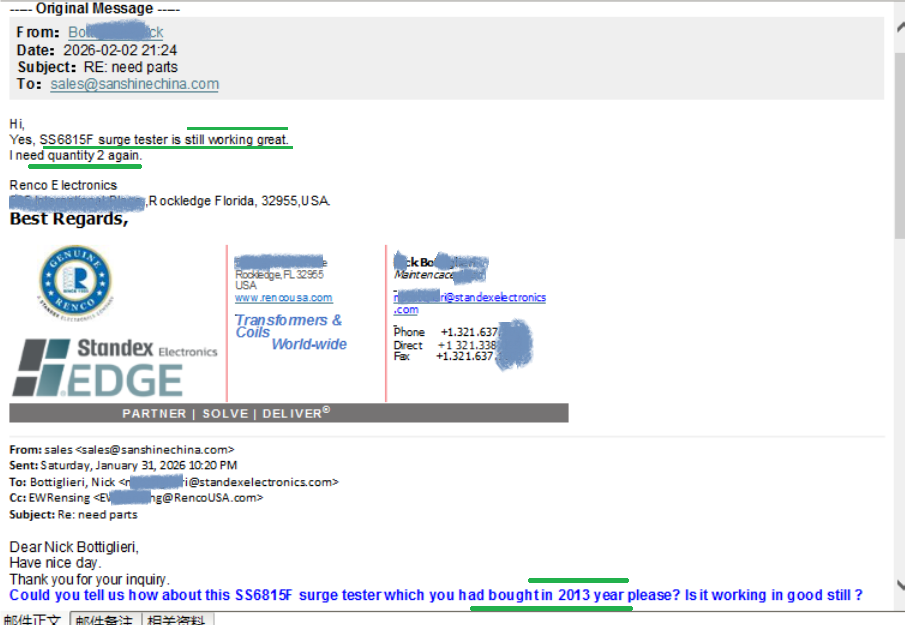Click the blue question about SS6815F surge tester
The image size is (905, 625).
click(x=435, y=596)
